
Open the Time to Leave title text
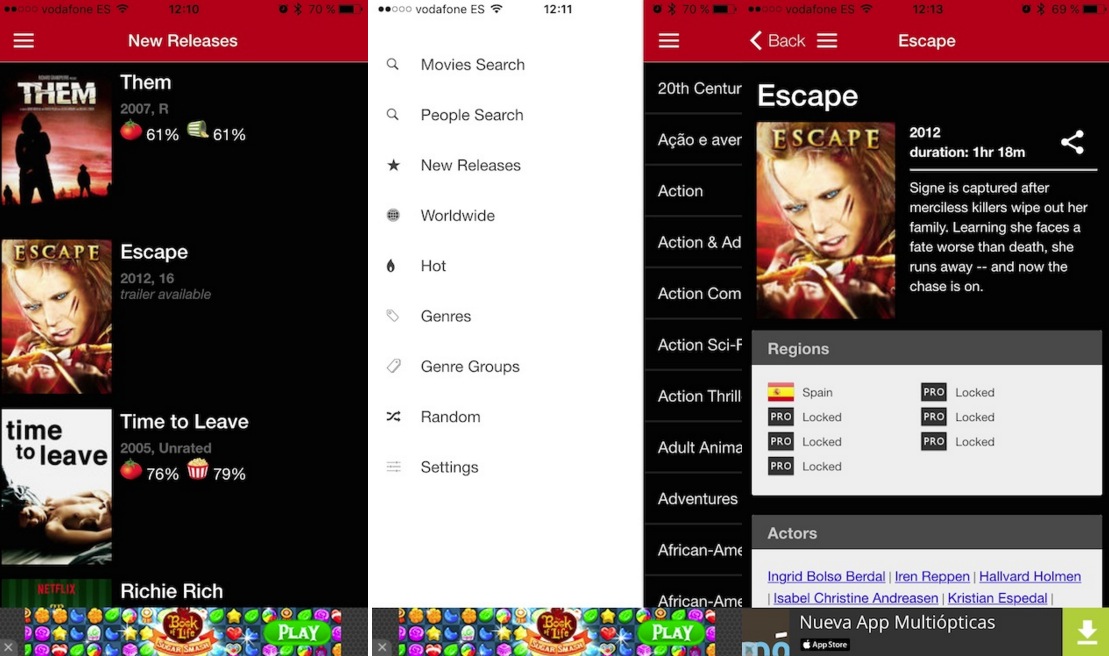(x=184, y=421)
